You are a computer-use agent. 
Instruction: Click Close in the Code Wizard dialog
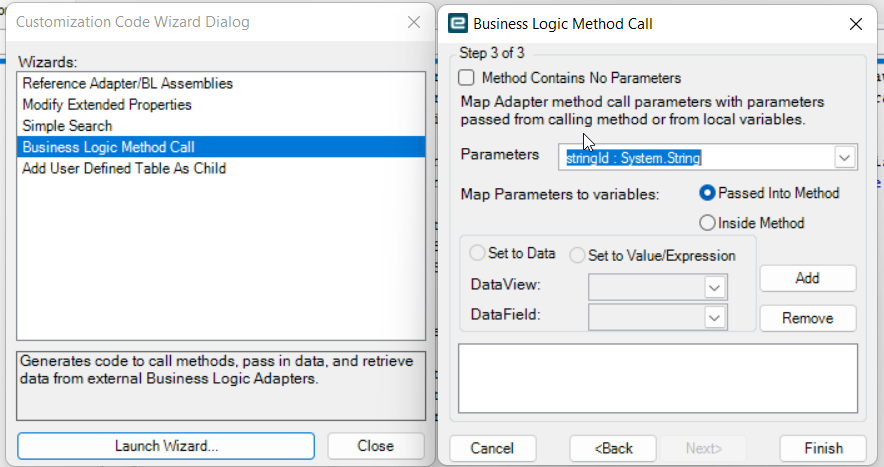375,446
